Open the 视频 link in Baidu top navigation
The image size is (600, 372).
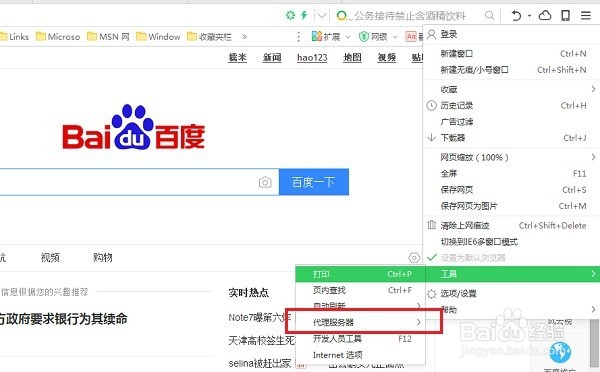387,57
